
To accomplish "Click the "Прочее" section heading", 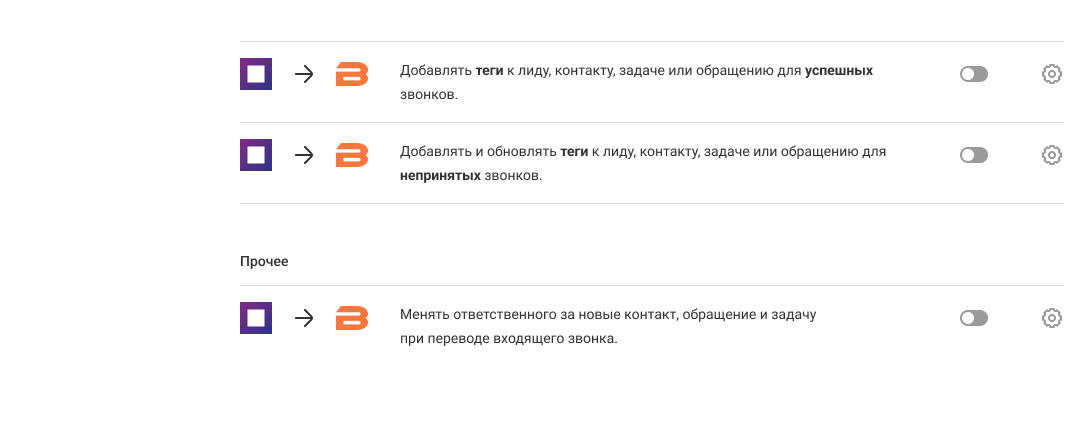I will [264, 261].
